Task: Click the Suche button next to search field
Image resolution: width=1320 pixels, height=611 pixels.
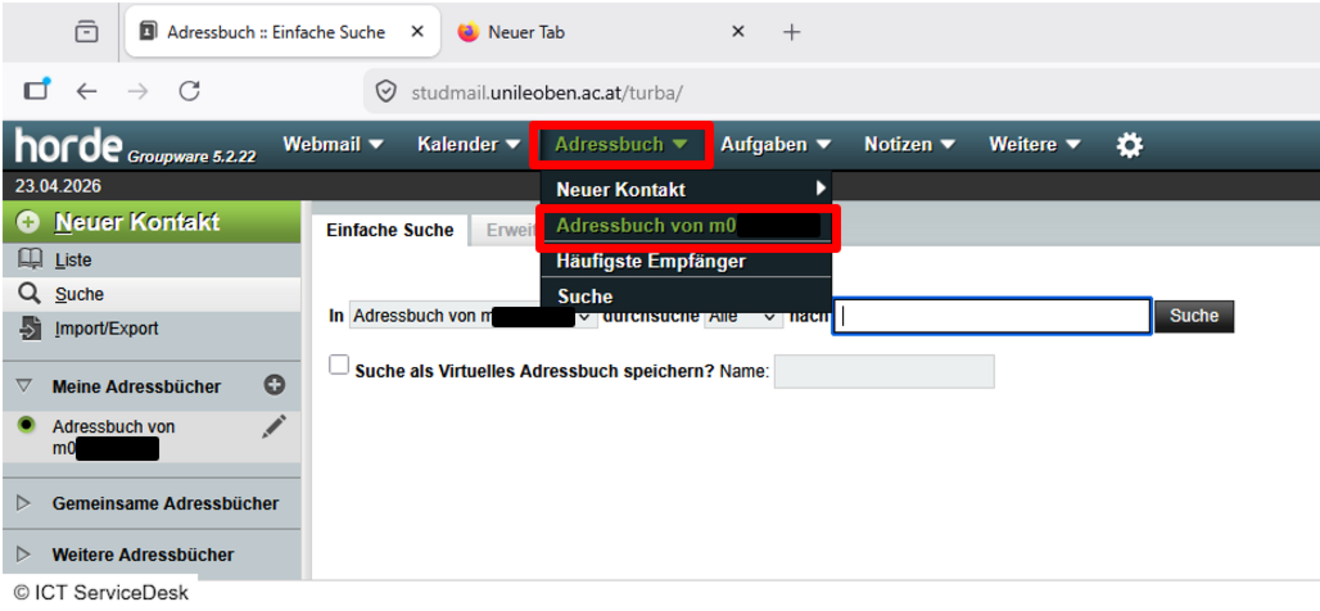Action: (x=1194, y=316)
